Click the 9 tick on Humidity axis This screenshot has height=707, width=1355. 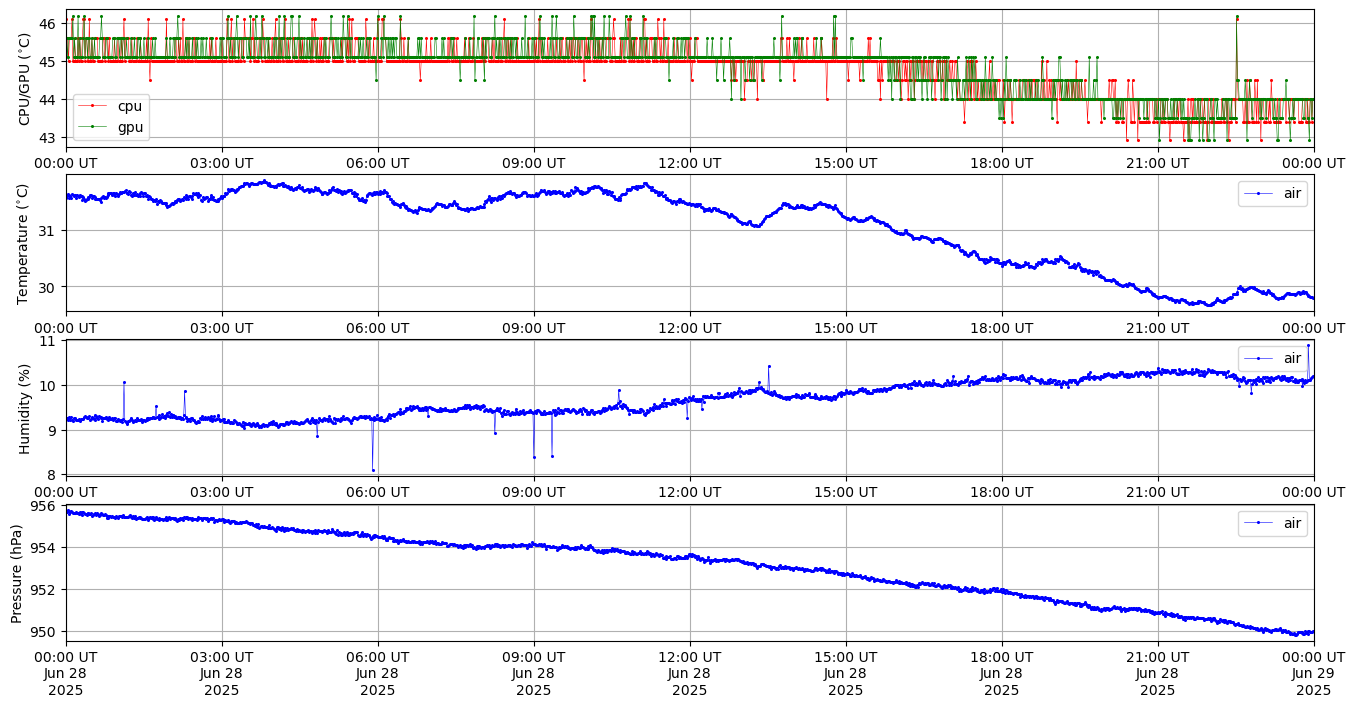[x=53, y=430]
